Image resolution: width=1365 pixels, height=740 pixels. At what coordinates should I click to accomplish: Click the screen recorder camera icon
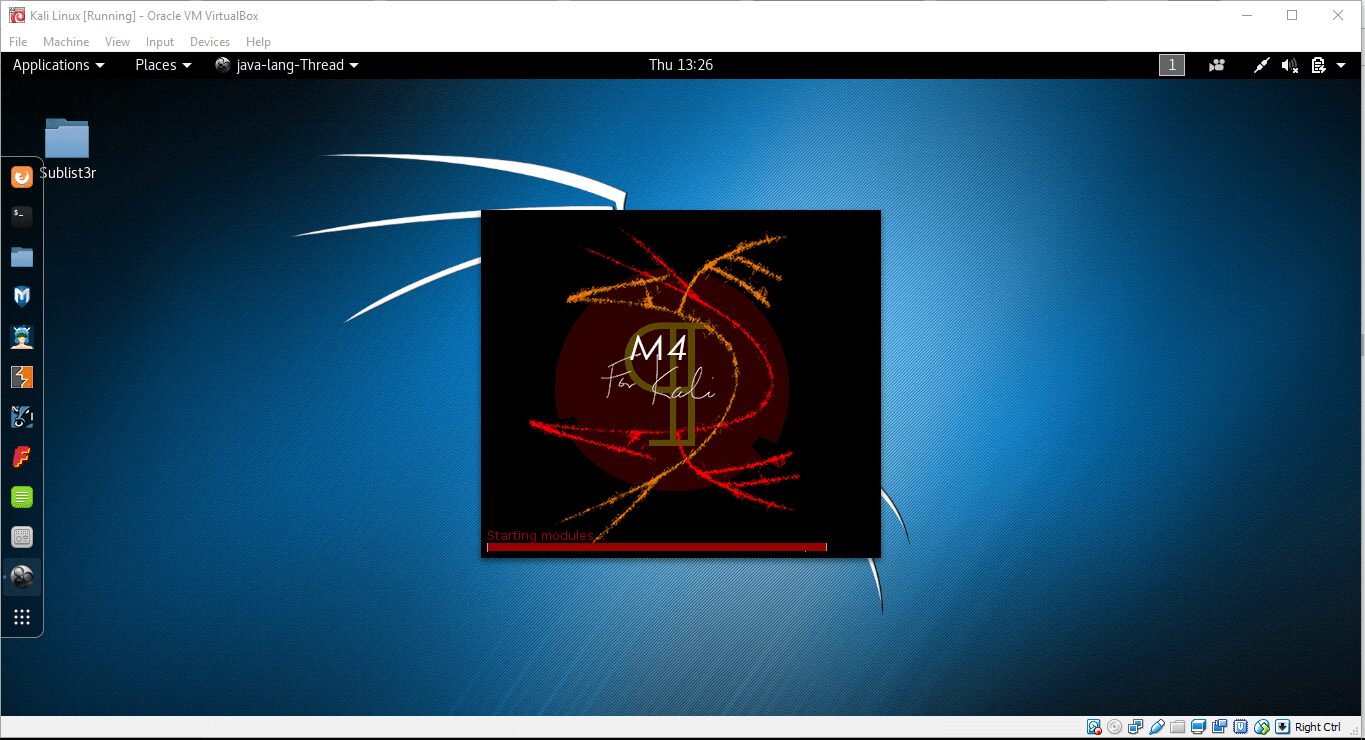point(1217,65)
